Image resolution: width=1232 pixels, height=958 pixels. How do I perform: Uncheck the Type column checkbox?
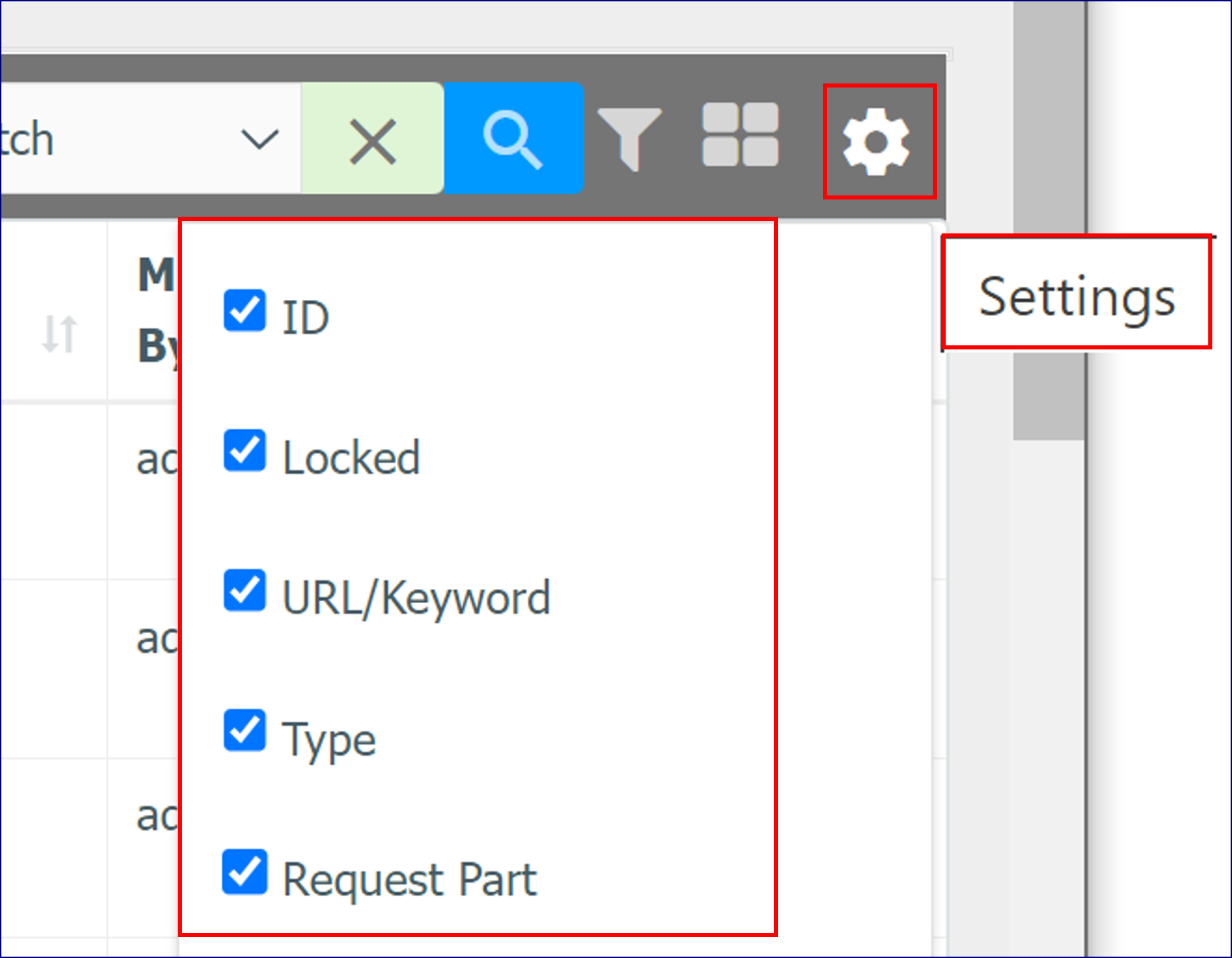click(x=244, y=731)
